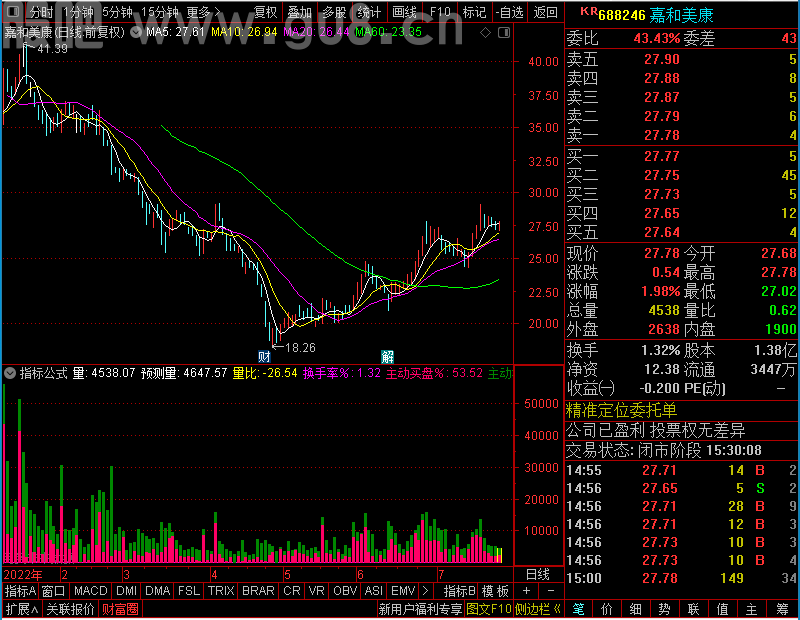800x620 pixels.
Task: Open the 图文F10 page
Action: pyautogui.click(x=489, y=609)
